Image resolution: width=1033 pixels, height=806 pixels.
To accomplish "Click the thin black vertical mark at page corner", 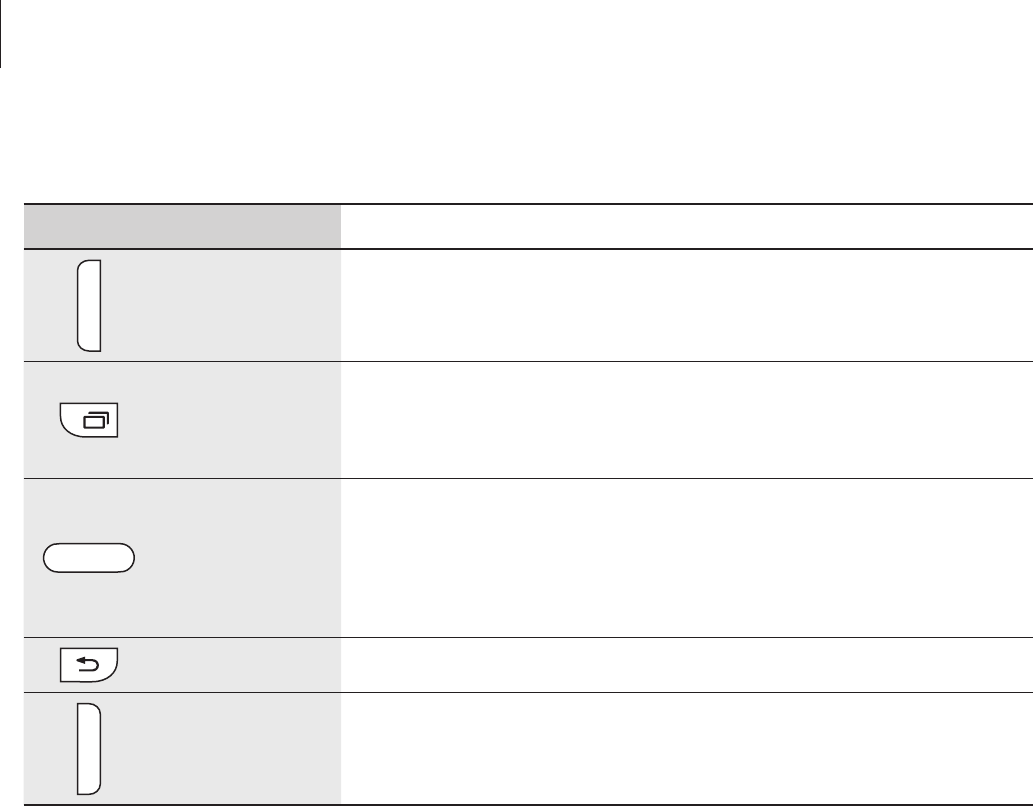I will 1,34.
